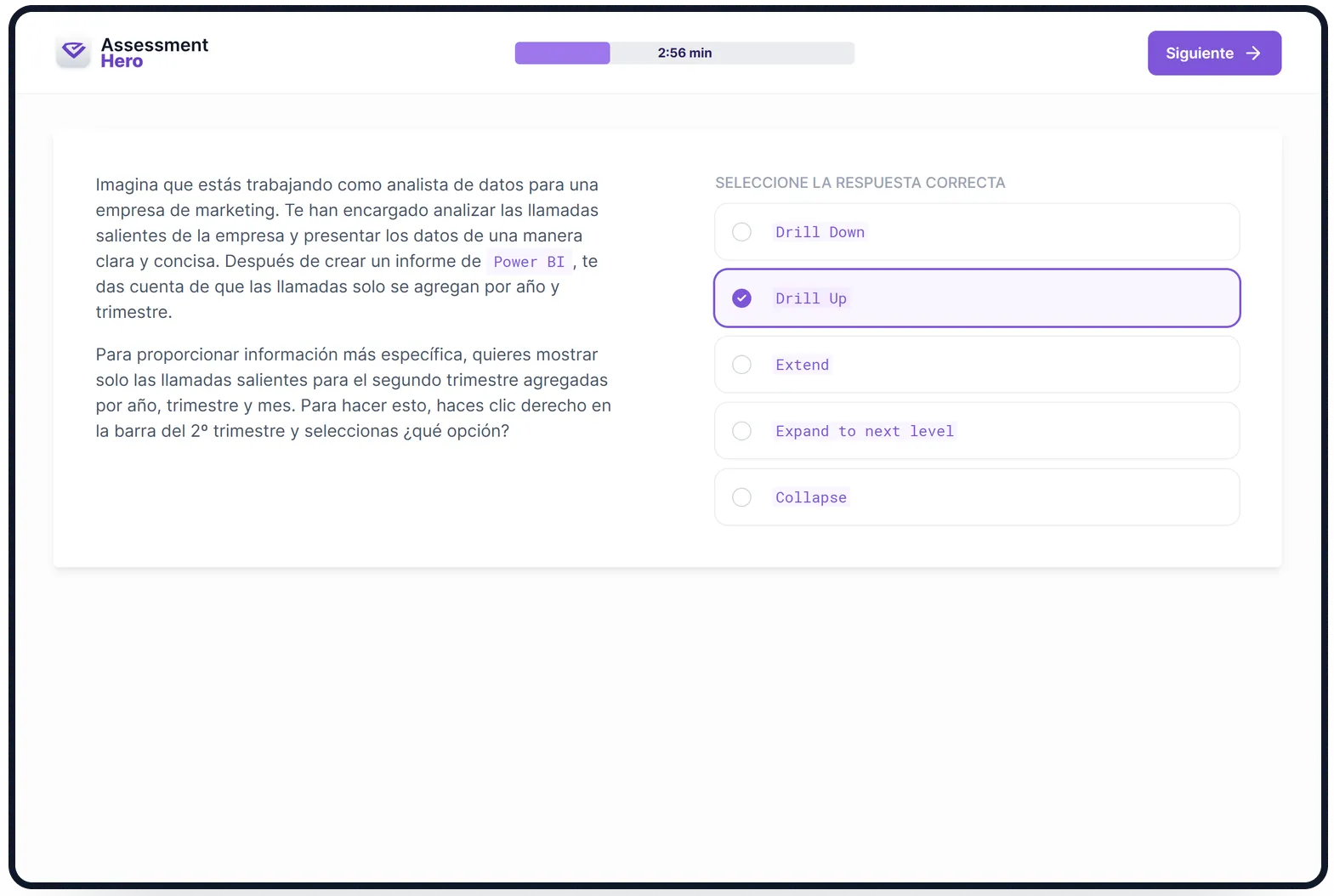Viewport: 1334px width, 896px height.
Task: Click the Assessment Hero logo icon
Action: click(x=74, y=53)
